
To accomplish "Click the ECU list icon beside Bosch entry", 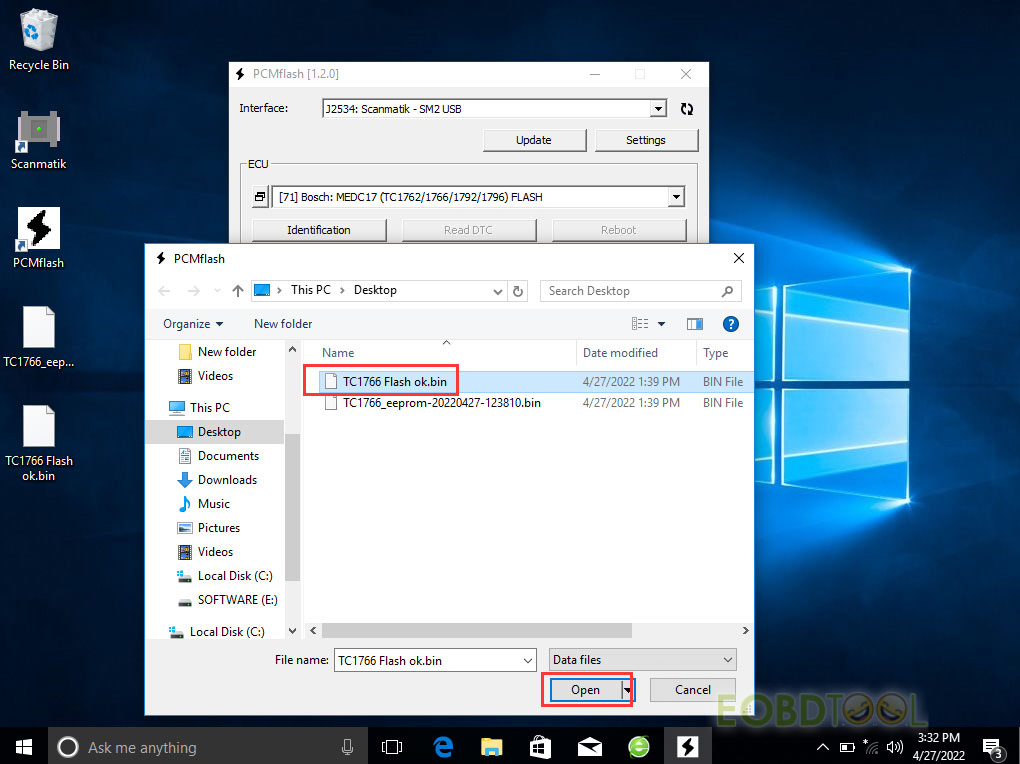I will 260,197.
